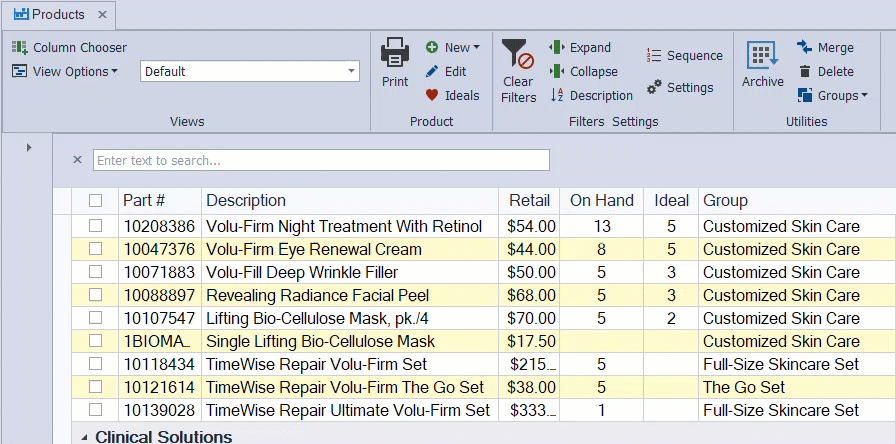Open Sequence option

pos(685,55)
